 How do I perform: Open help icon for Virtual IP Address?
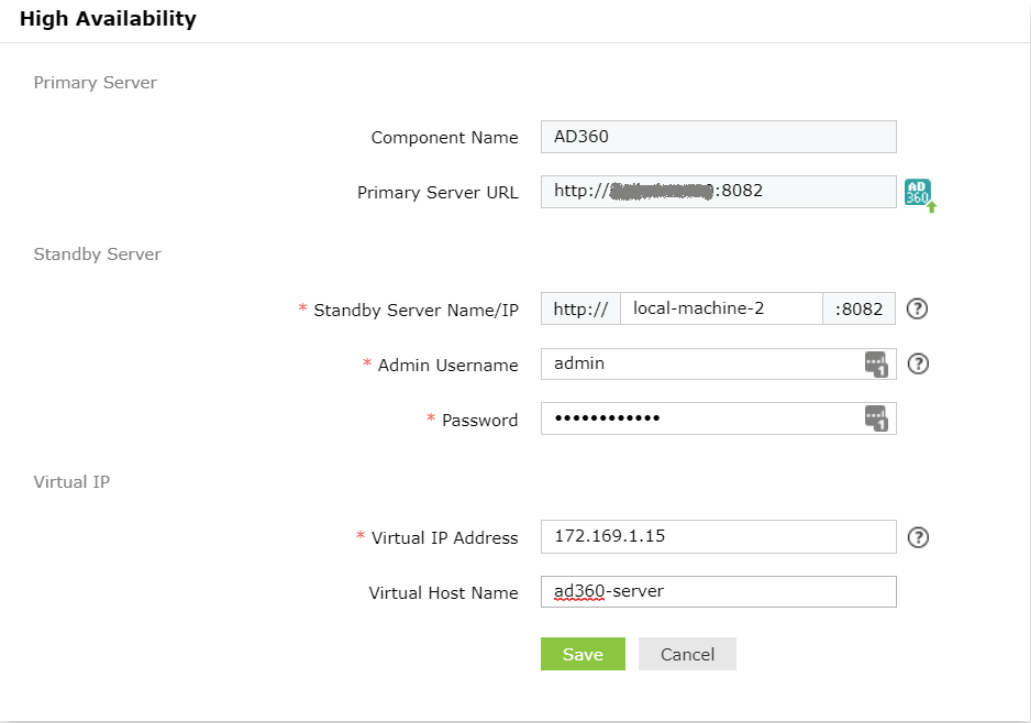click(918, 537)
